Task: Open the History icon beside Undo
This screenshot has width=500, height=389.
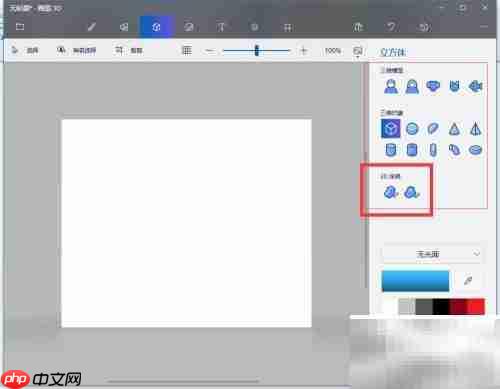Action: pyautogui.click(x=424, y=27)
